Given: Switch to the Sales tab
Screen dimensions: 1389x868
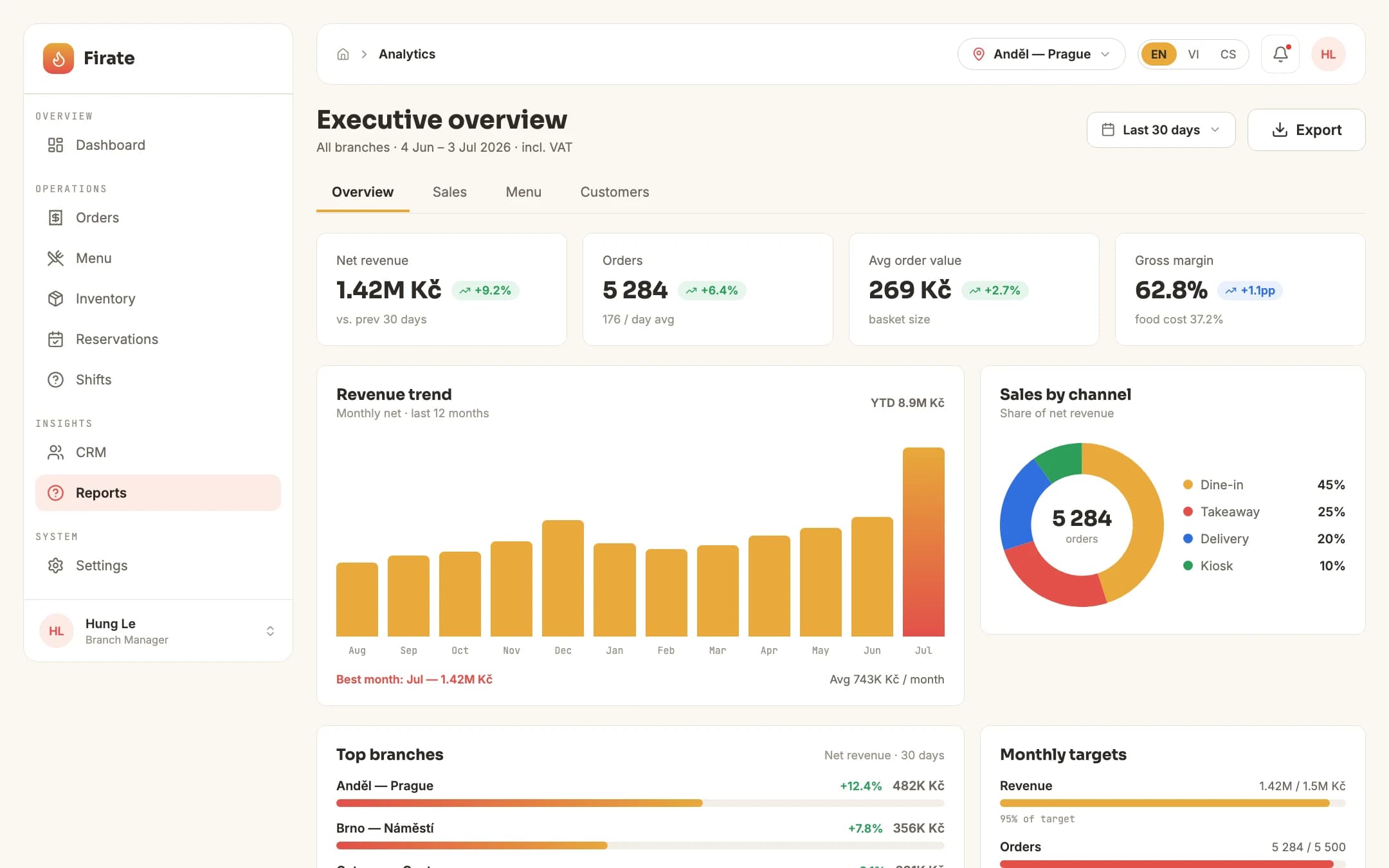Looking at the screenshot, I should (449, 192).
